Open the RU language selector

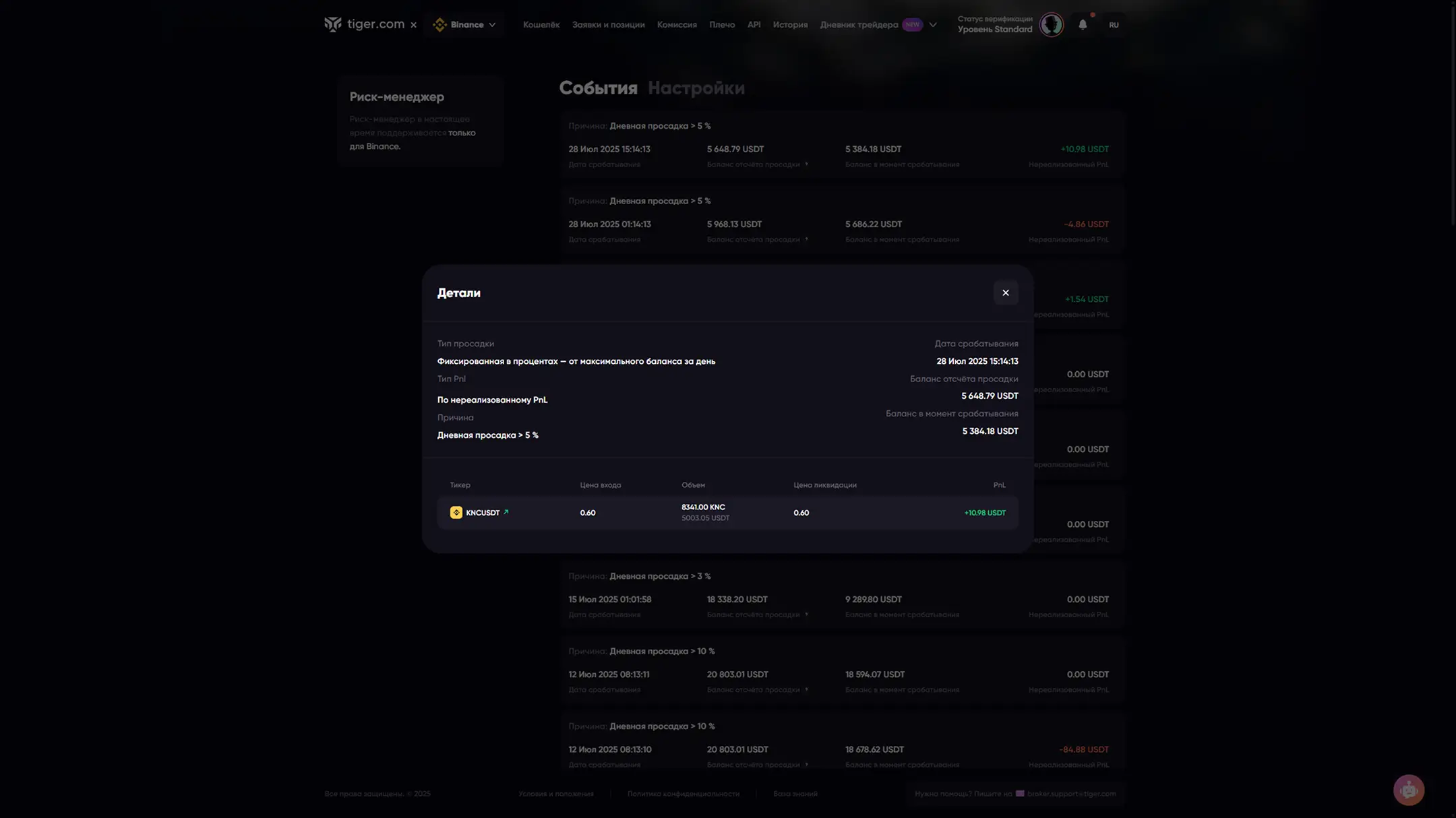(1113, 25)
